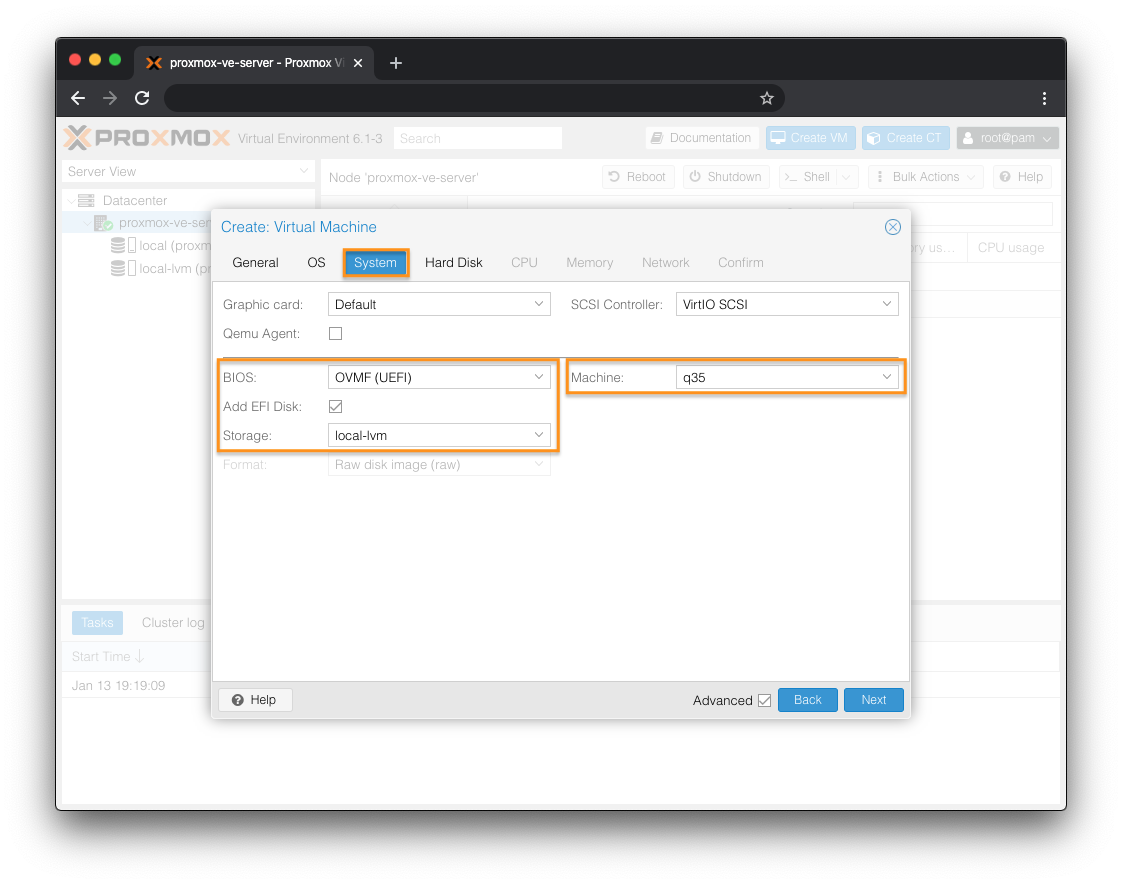Click the dialog Help question-mark icon
Image resolution: width=1122 pixels, height=884 pixels.
point(238,700)
